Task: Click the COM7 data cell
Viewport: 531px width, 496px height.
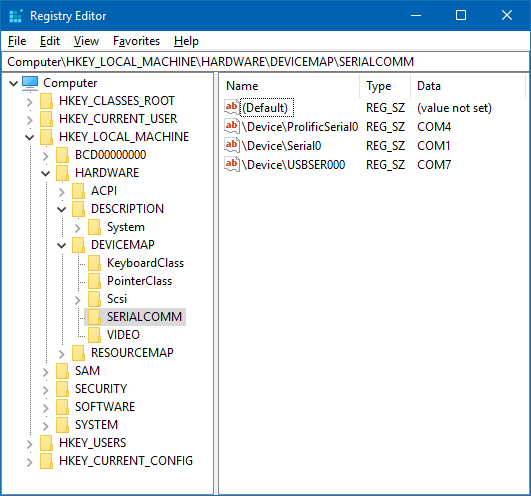Action: (x=434, y=165)
